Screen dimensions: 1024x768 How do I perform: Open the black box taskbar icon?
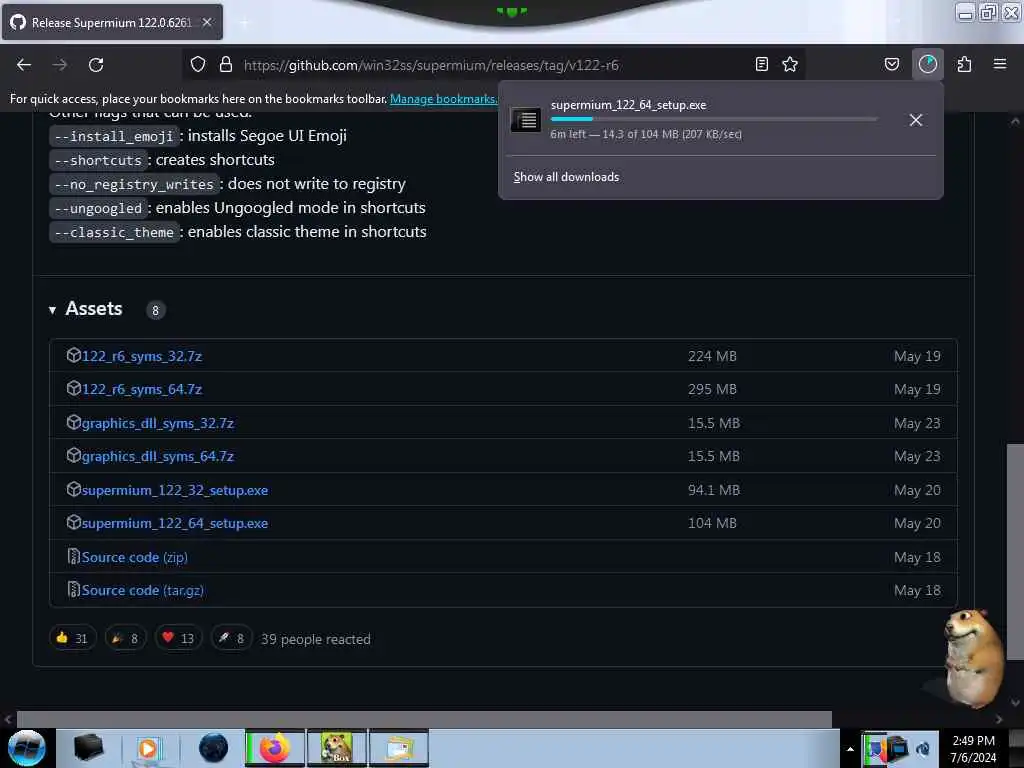[89, 748]
